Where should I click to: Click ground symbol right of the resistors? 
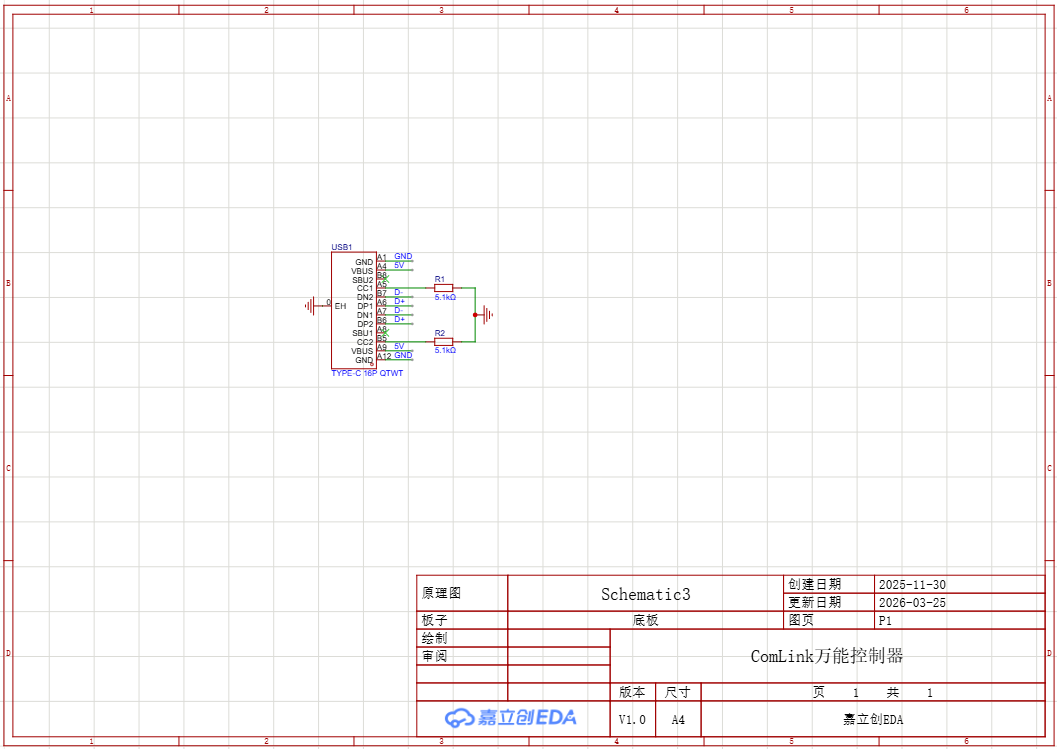[x=488, y=315]
